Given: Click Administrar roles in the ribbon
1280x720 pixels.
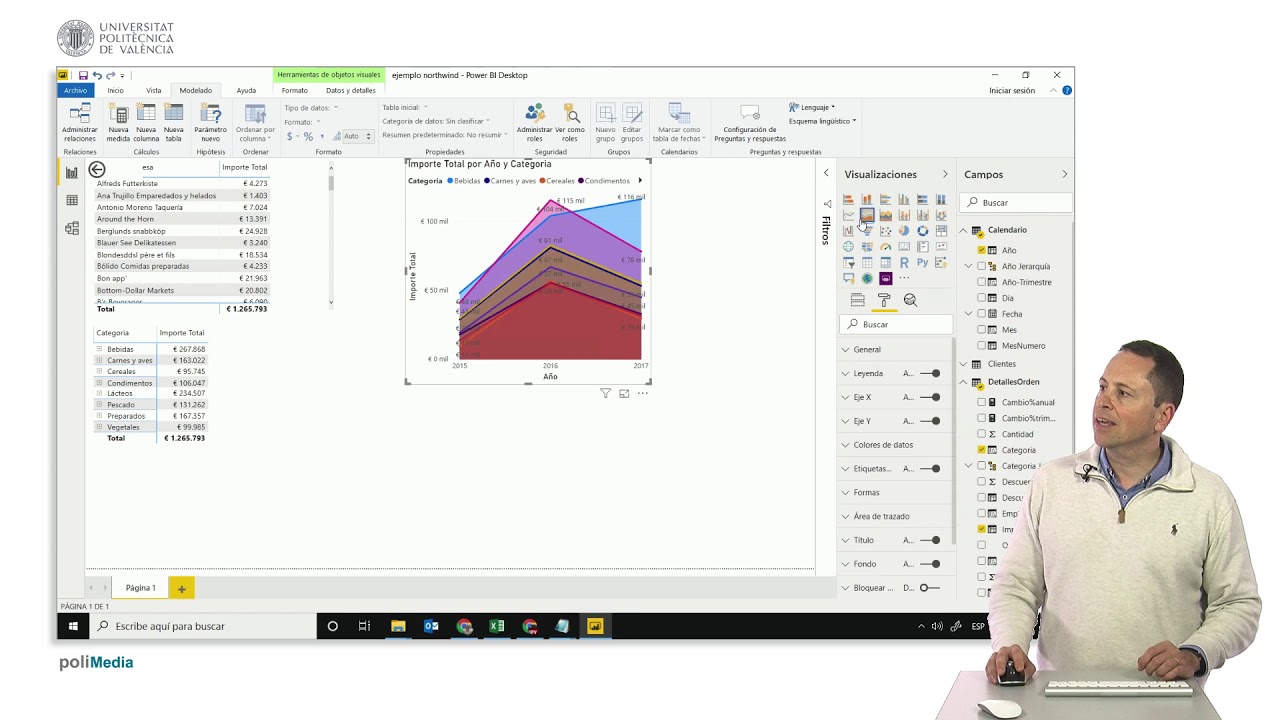Looking at the screenshot, I should pyautogui.click(x=534, y=123).
